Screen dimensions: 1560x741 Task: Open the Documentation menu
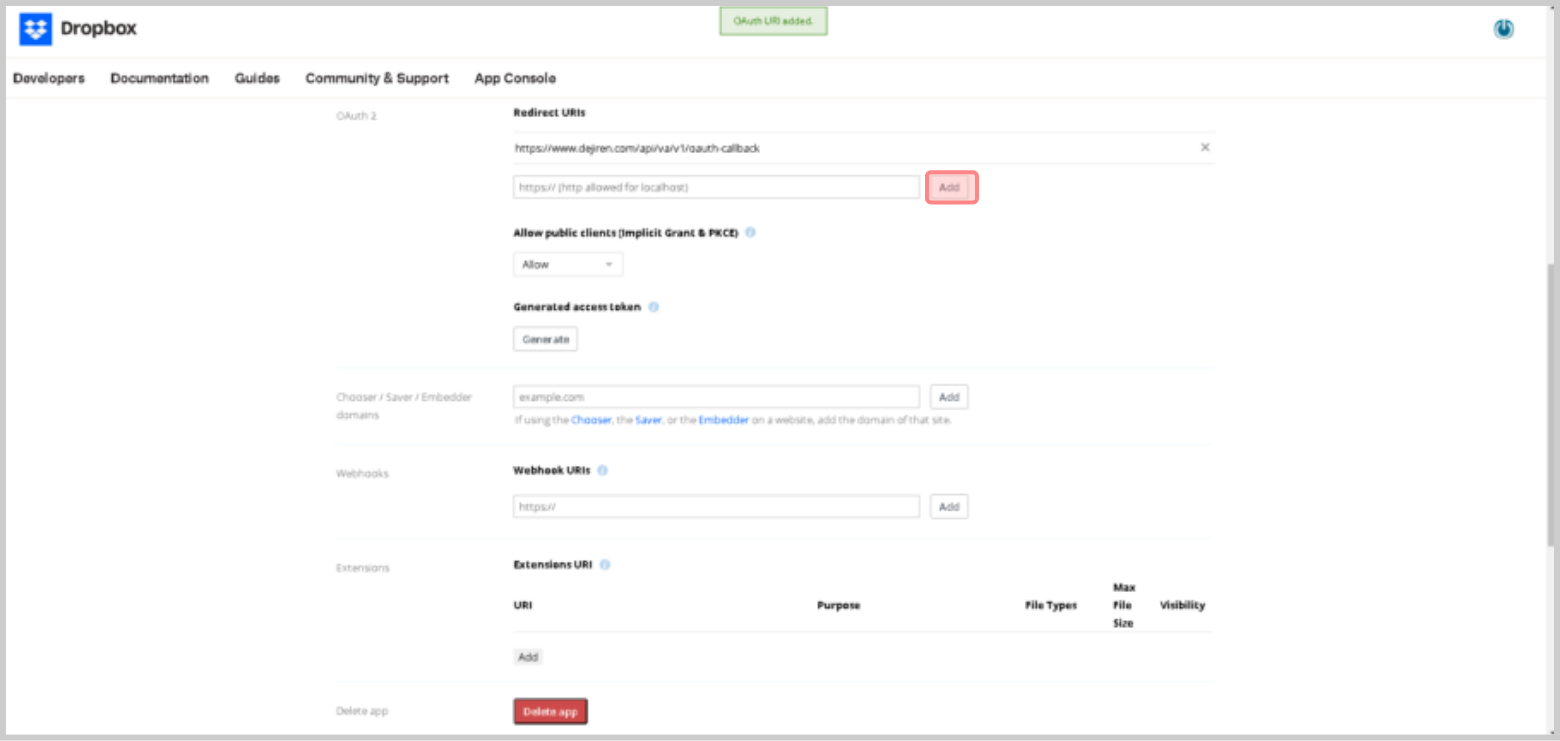(x=160, y=78)
